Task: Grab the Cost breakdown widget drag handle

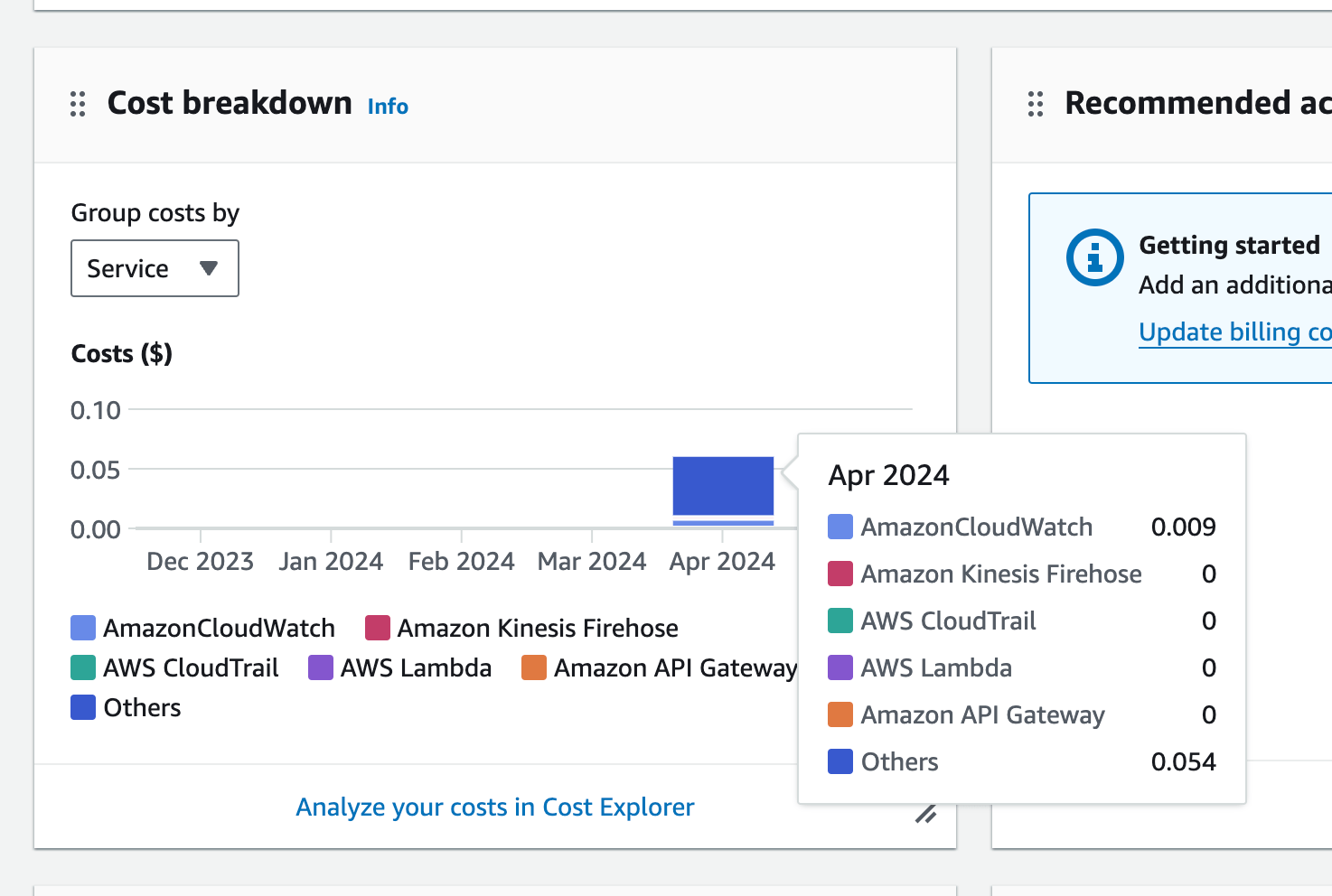Action: click(78, 104)
